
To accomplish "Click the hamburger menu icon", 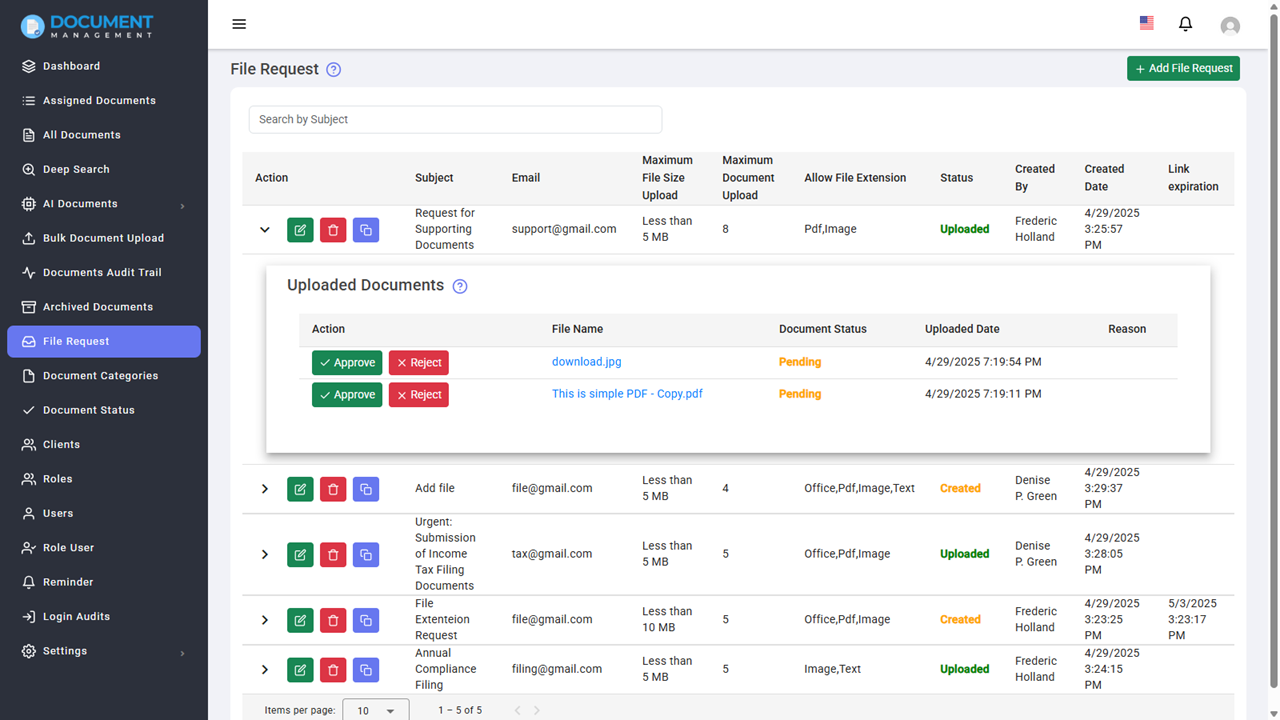I will (x=239, y=24).
